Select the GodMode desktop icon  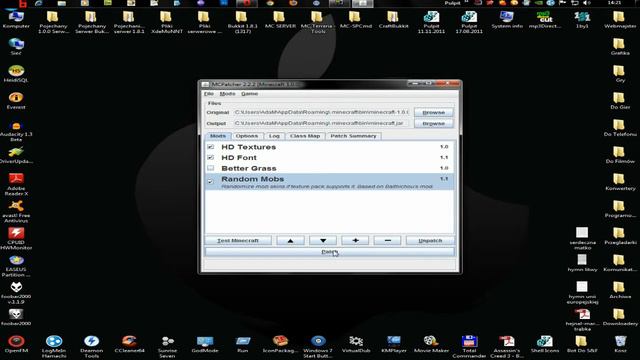[204, 343]
